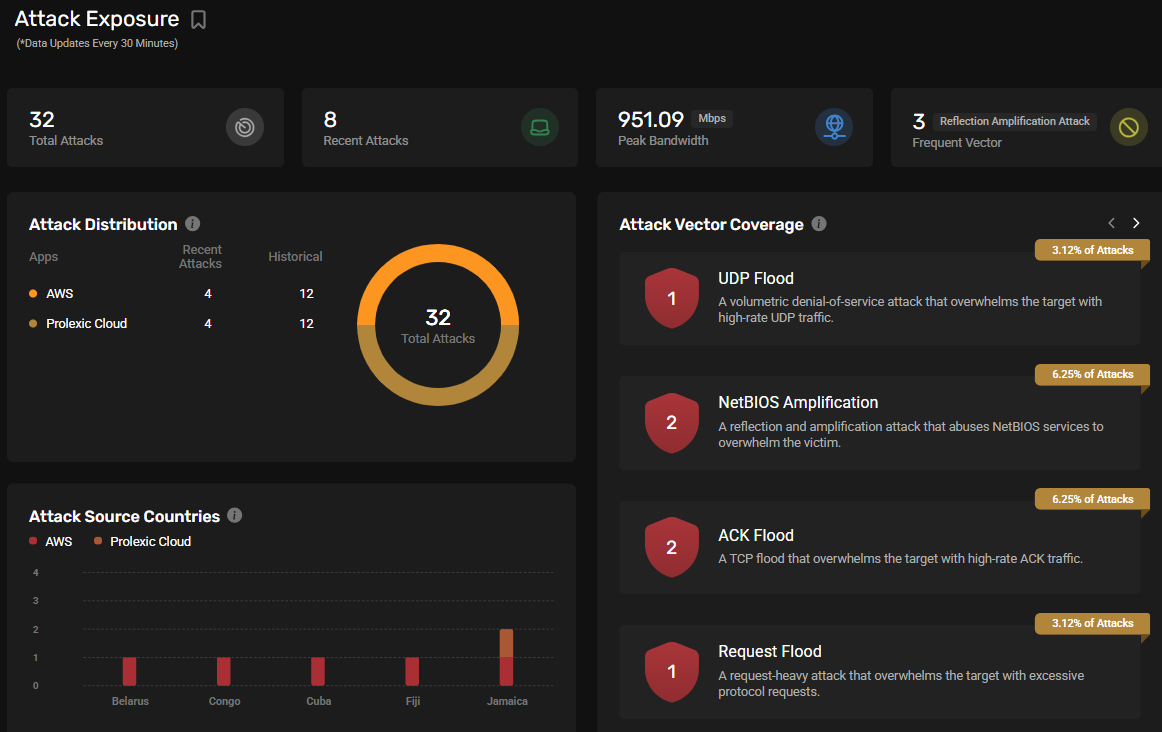The width and height of the screenshot is (1162, 732).
Task: Click the Cuba bar in the chart
Action: click(318, 671)
